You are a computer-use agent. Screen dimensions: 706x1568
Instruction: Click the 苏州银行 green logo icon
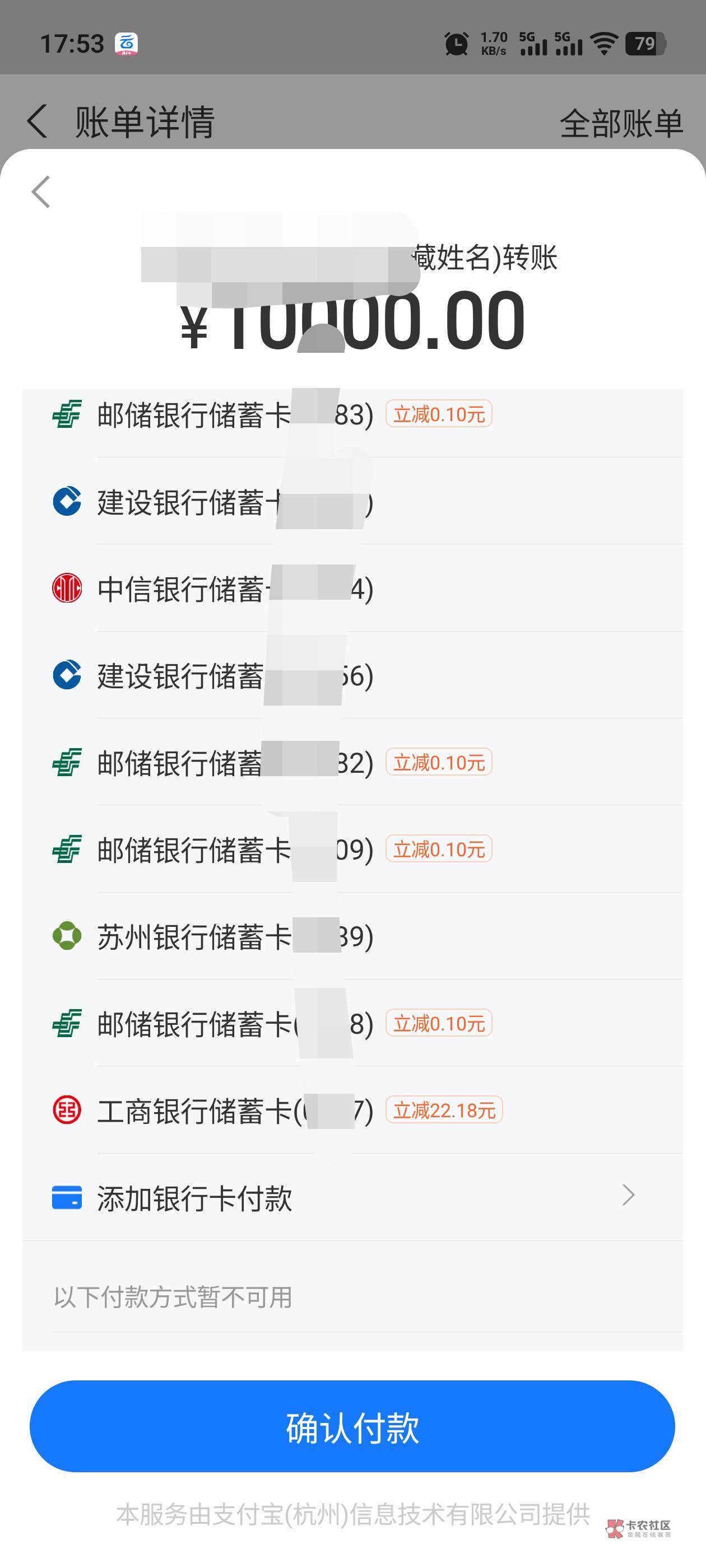[67, 936]
